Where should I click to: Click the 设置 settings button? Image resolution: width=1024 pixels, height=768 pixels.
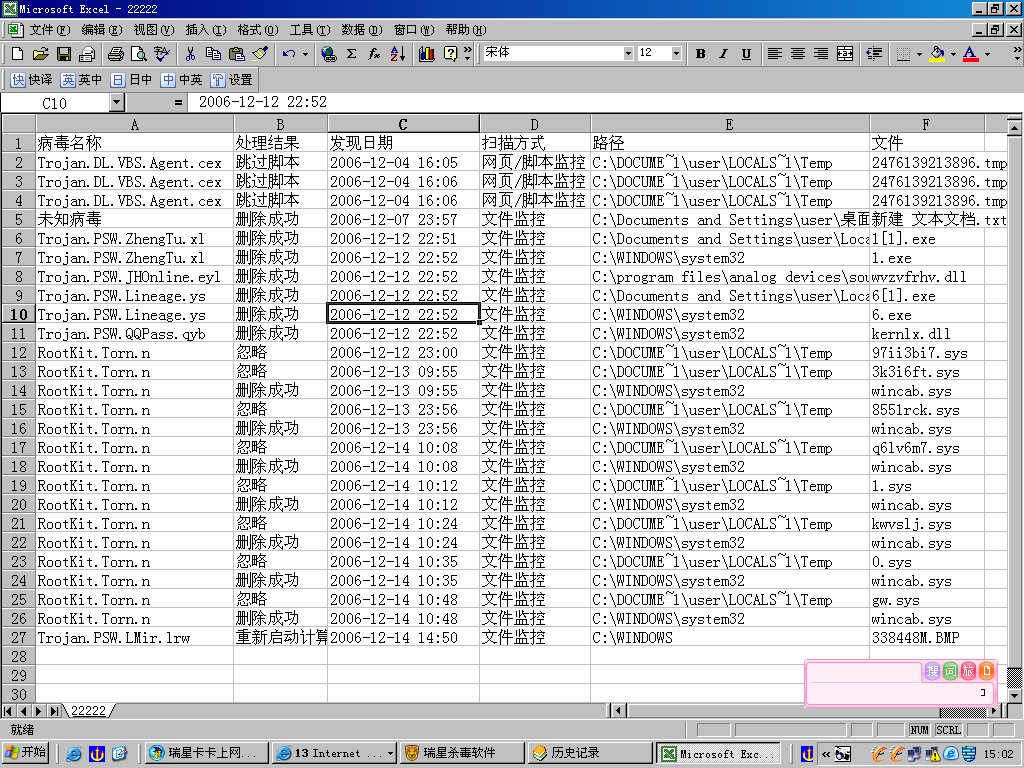click(x=232, y=80)
